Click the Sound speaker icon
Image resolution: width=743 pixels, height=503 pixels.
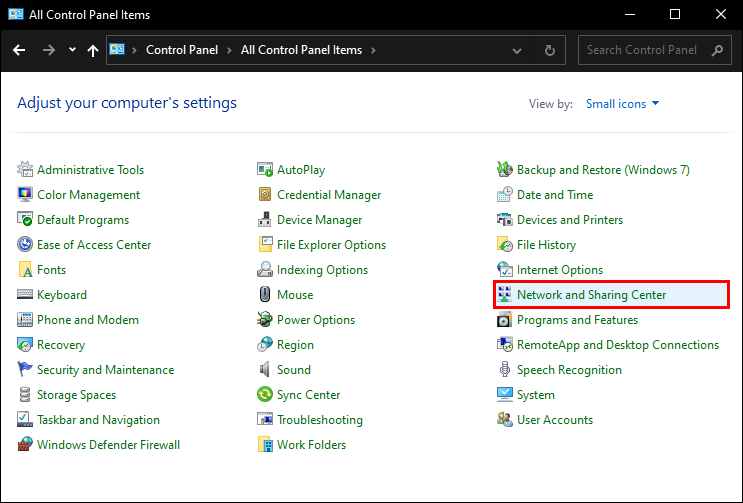click(x=265, y=369)
